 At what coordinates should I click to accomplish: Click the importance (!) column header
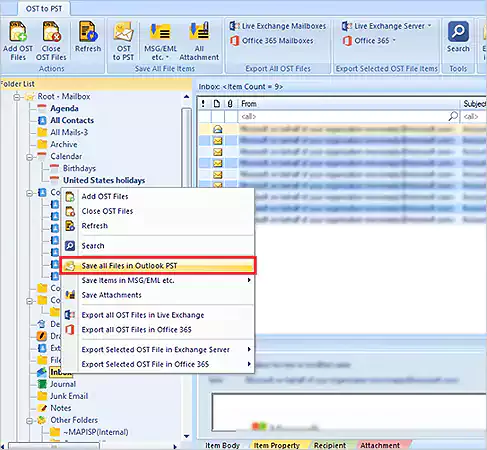[x=203, y=104]
